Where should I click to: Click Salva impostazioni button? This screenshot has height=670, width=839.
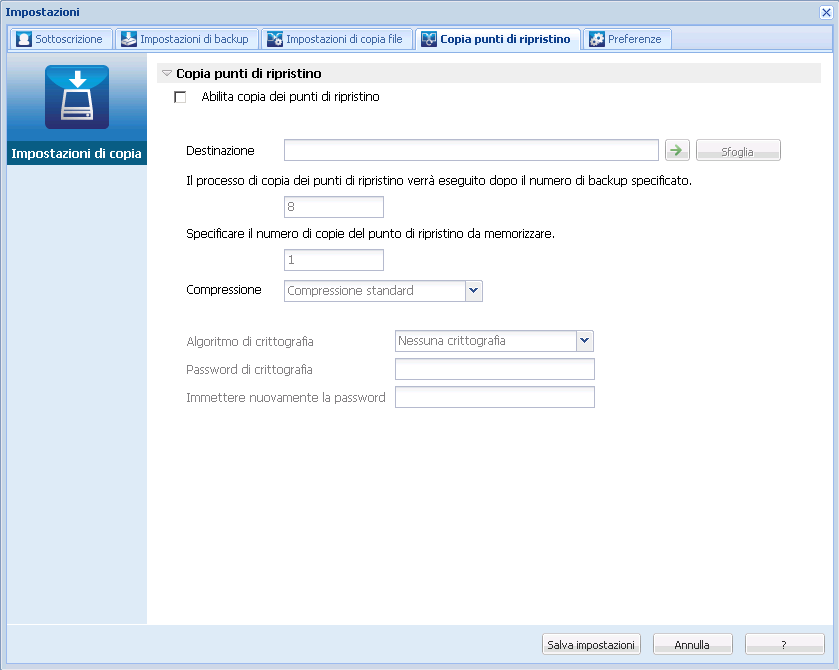pos(591,644)
